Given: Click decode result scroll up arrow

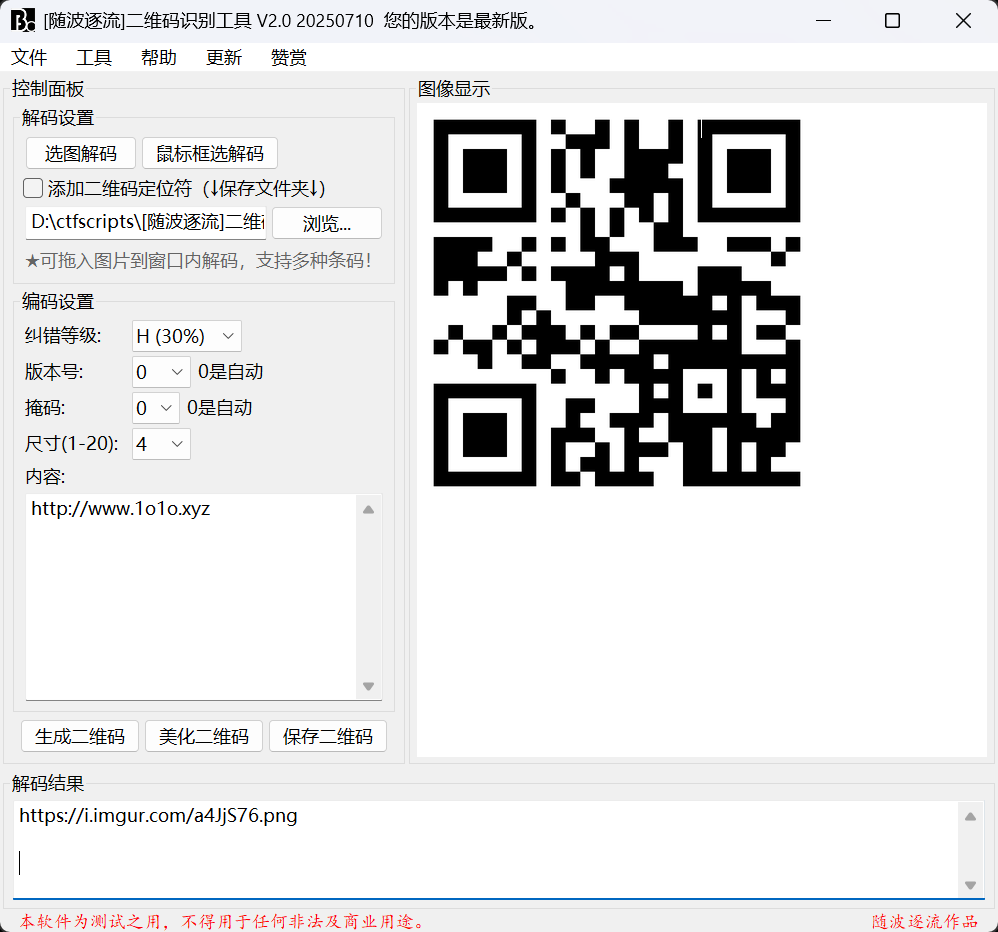Looking at the screenshot, I should click(x=971, y=817).
